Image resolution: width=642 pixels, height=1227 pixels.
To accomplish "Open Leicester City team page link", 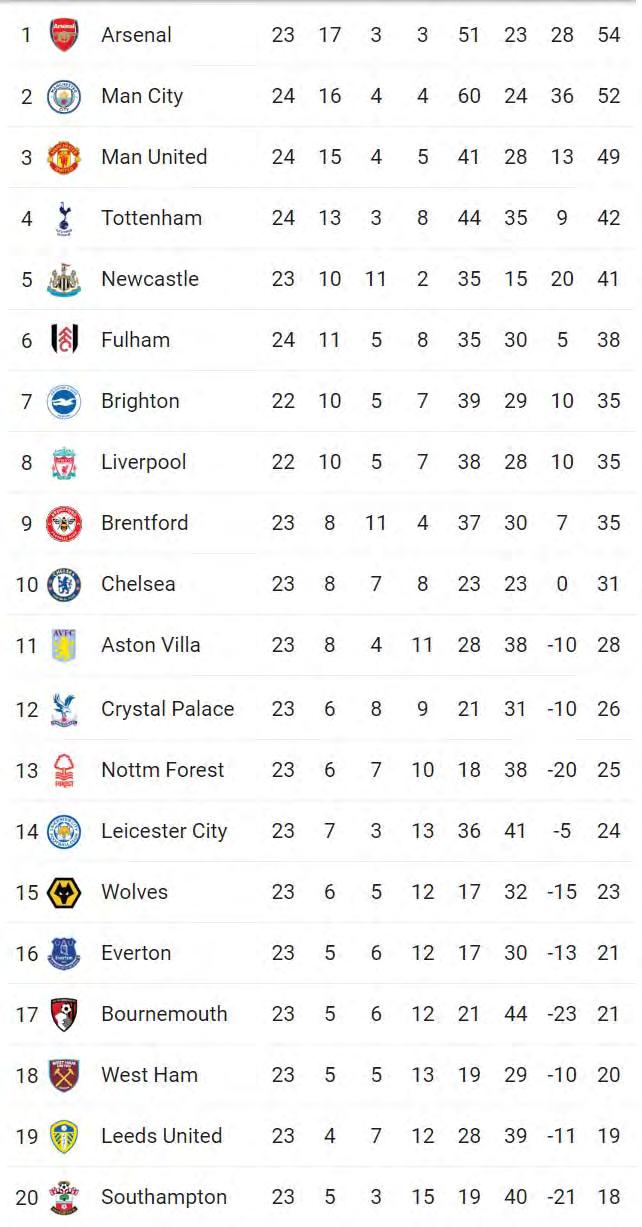I will [164, 831].
